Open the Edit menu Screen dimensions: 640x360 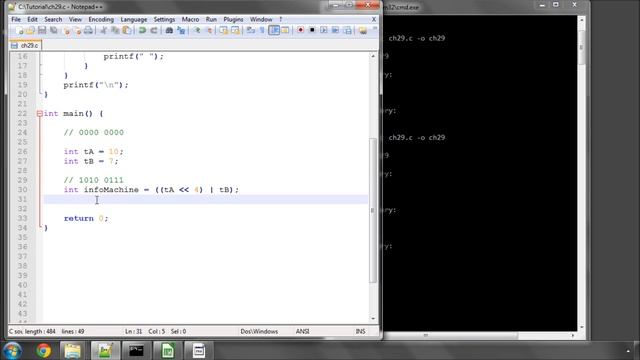coord(32,19)
